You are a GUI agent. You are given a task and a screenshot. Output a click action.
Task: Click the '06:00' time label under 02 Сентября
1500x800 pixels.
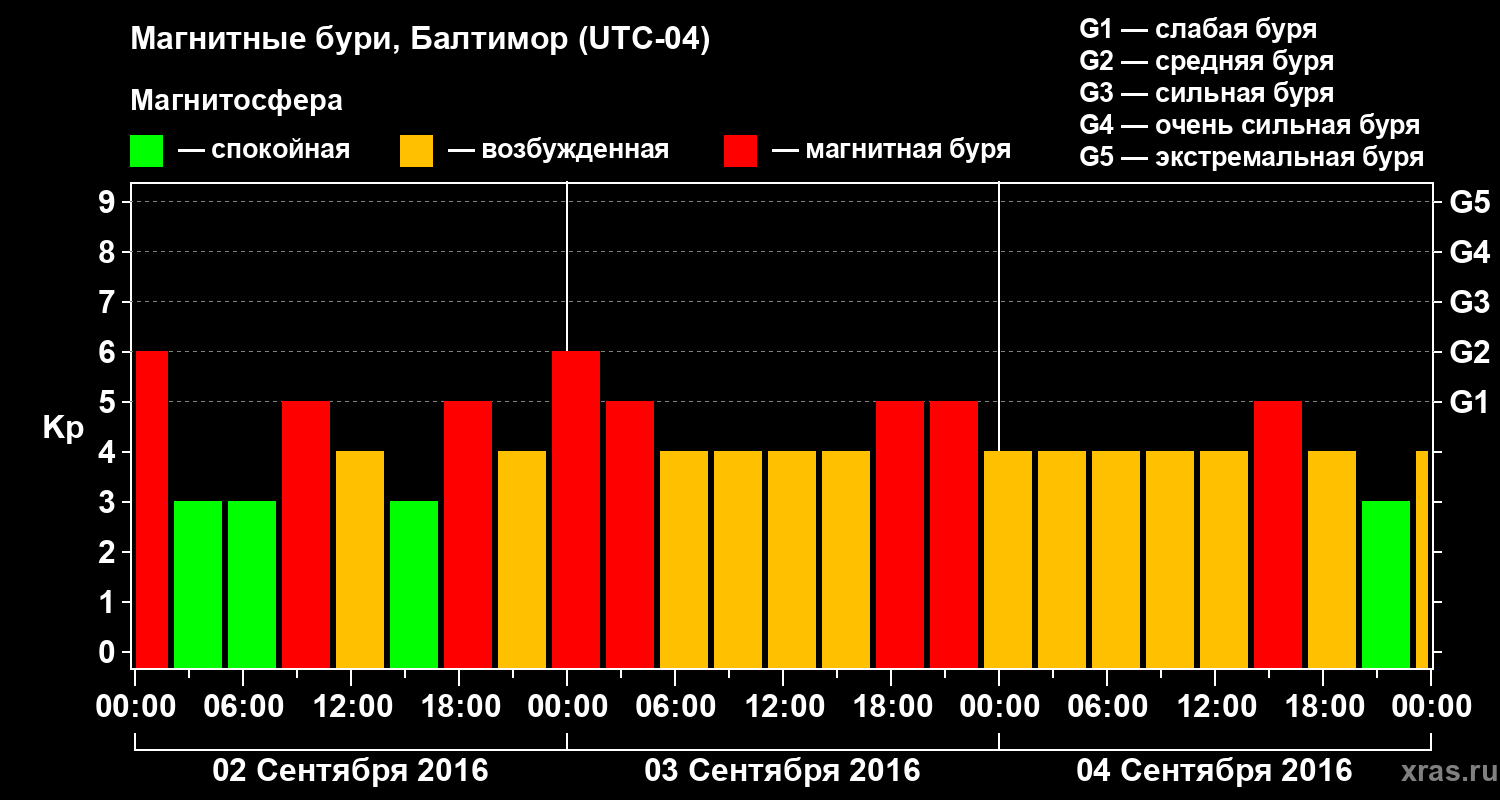tap(243, 707)
